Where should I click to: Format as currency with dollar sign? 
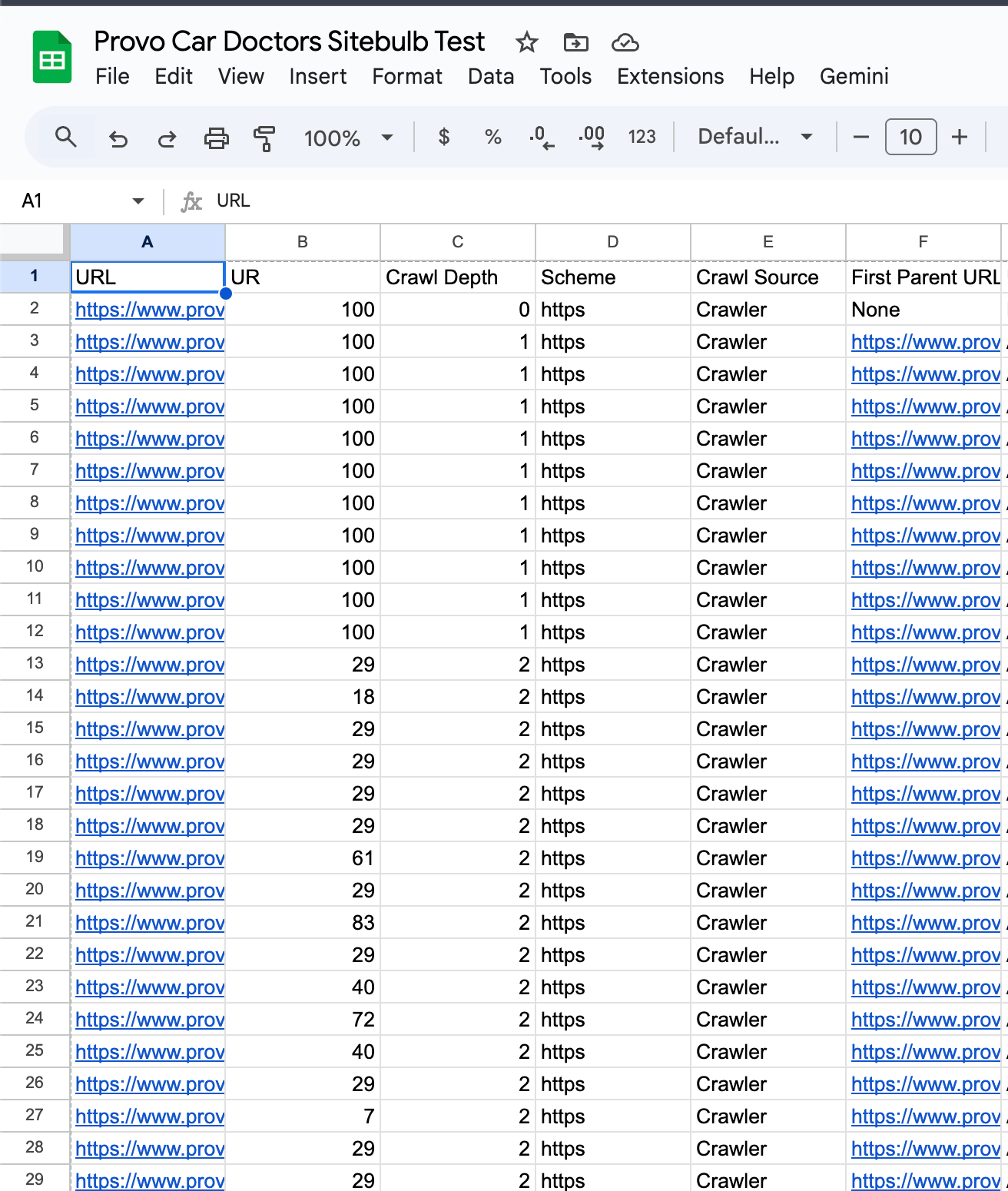pyautogui.click(x=443, y=138)
